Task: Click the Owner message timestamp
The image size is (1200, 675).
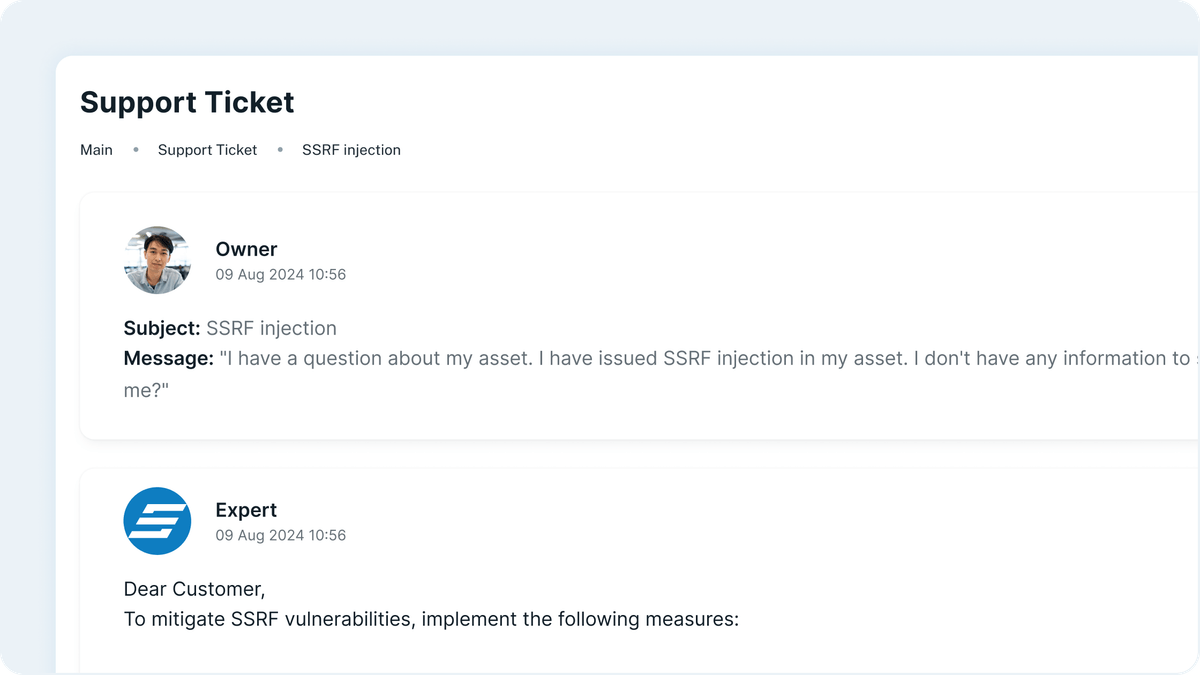Action: (x=281, y=274)
